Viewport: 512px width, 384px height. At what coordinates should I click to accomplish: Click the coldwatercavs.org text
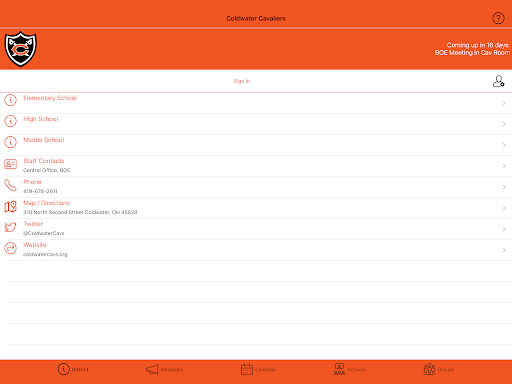pyautogui.click(x=45, y=254)
